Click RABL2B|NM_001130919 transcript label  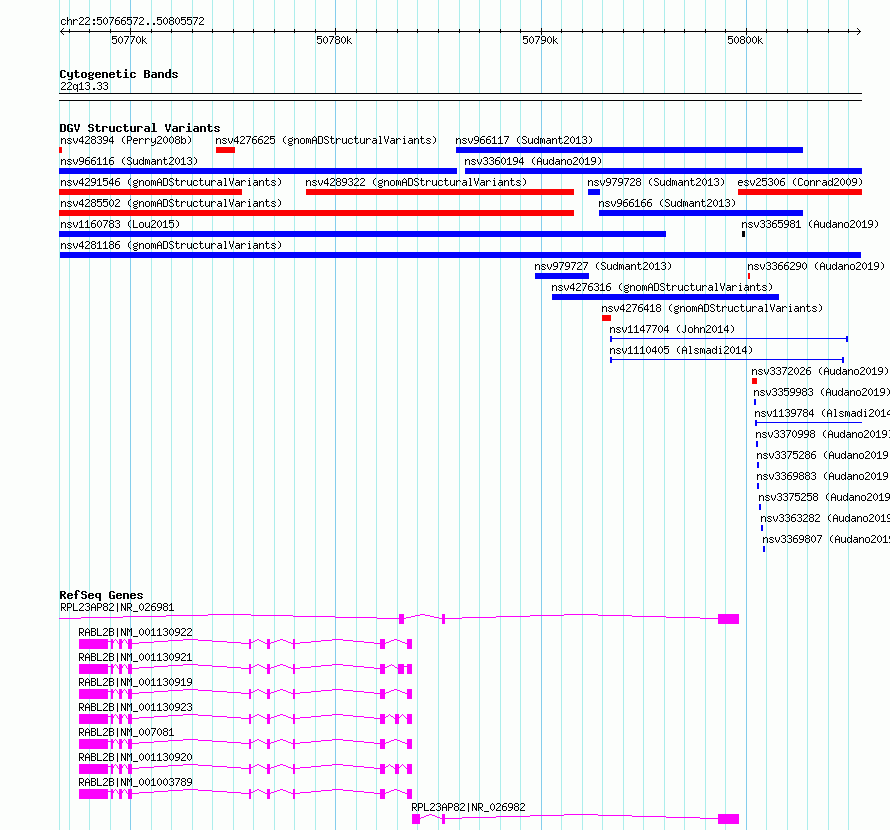click(x=135, y=682)
